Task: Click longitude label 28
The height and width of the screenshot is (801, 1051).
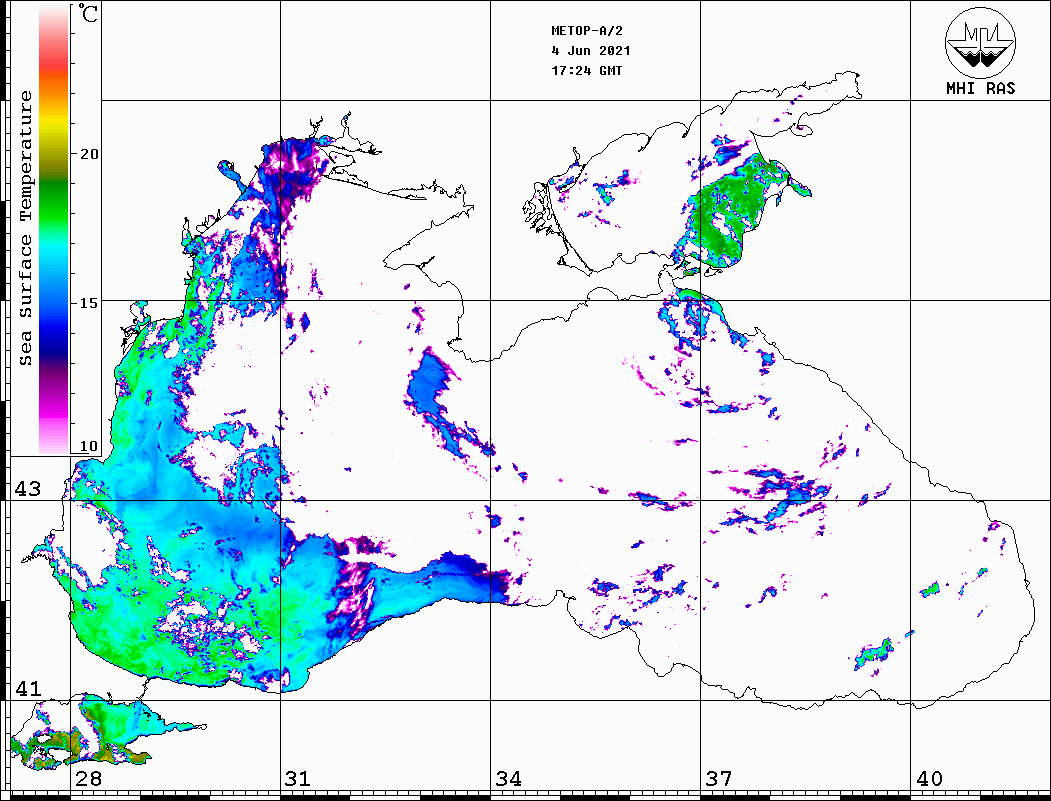Action: (88, 778)
